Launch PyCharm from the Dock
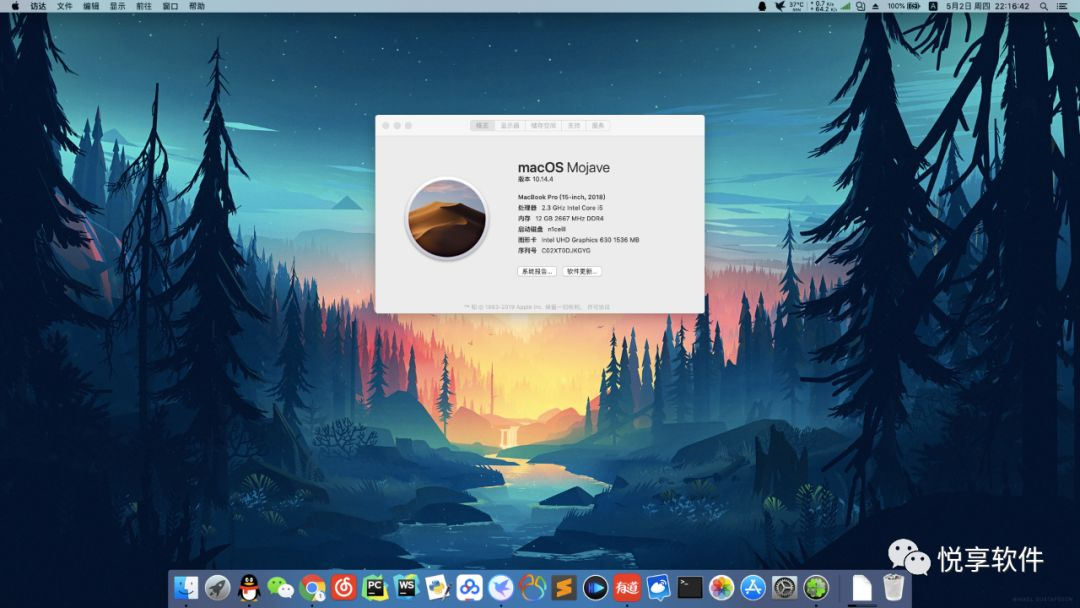The height and width of the screenshot is (608, 1080). tap(375, 588)
